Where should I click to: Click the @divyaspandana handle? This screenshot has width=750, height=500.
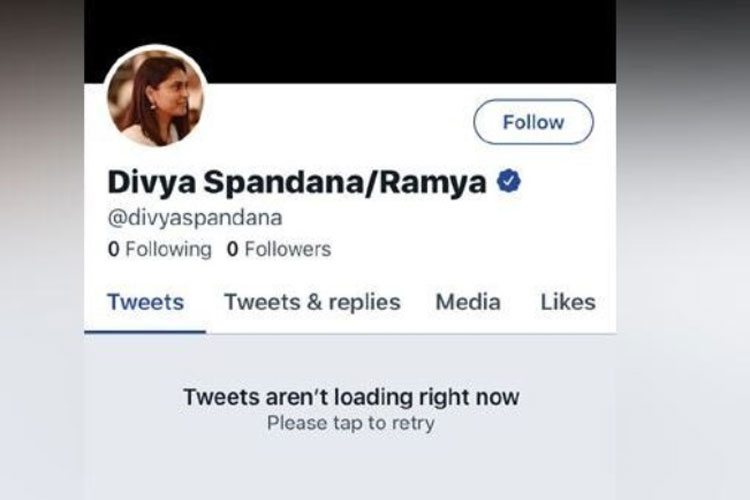195,217
